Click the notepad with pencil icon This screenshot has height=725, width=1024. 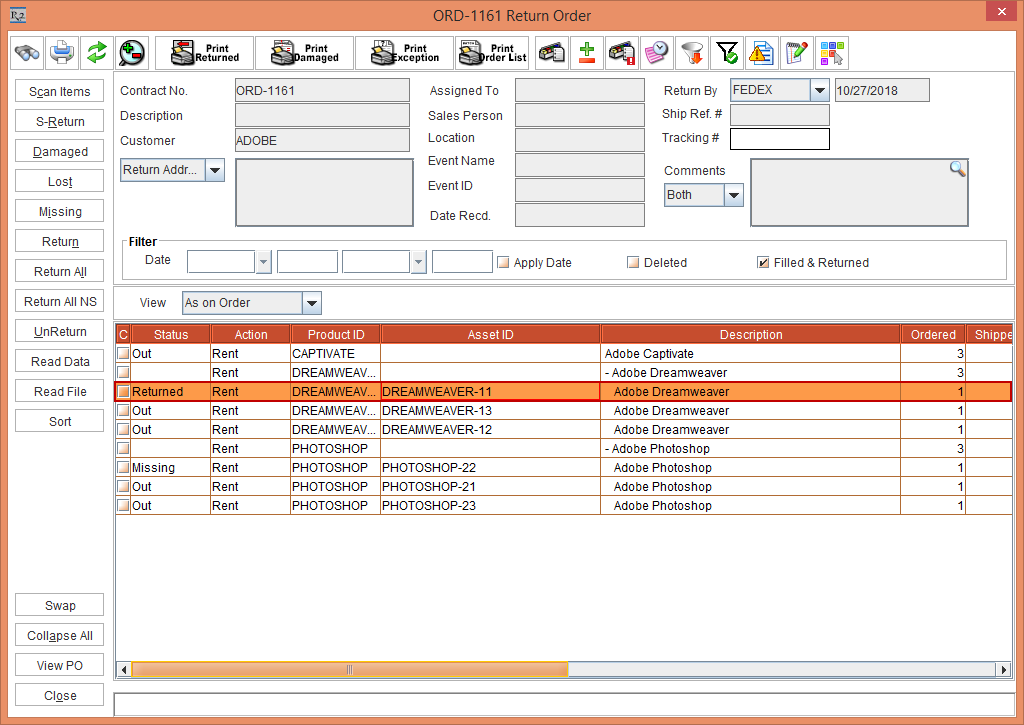coord(796,53)
